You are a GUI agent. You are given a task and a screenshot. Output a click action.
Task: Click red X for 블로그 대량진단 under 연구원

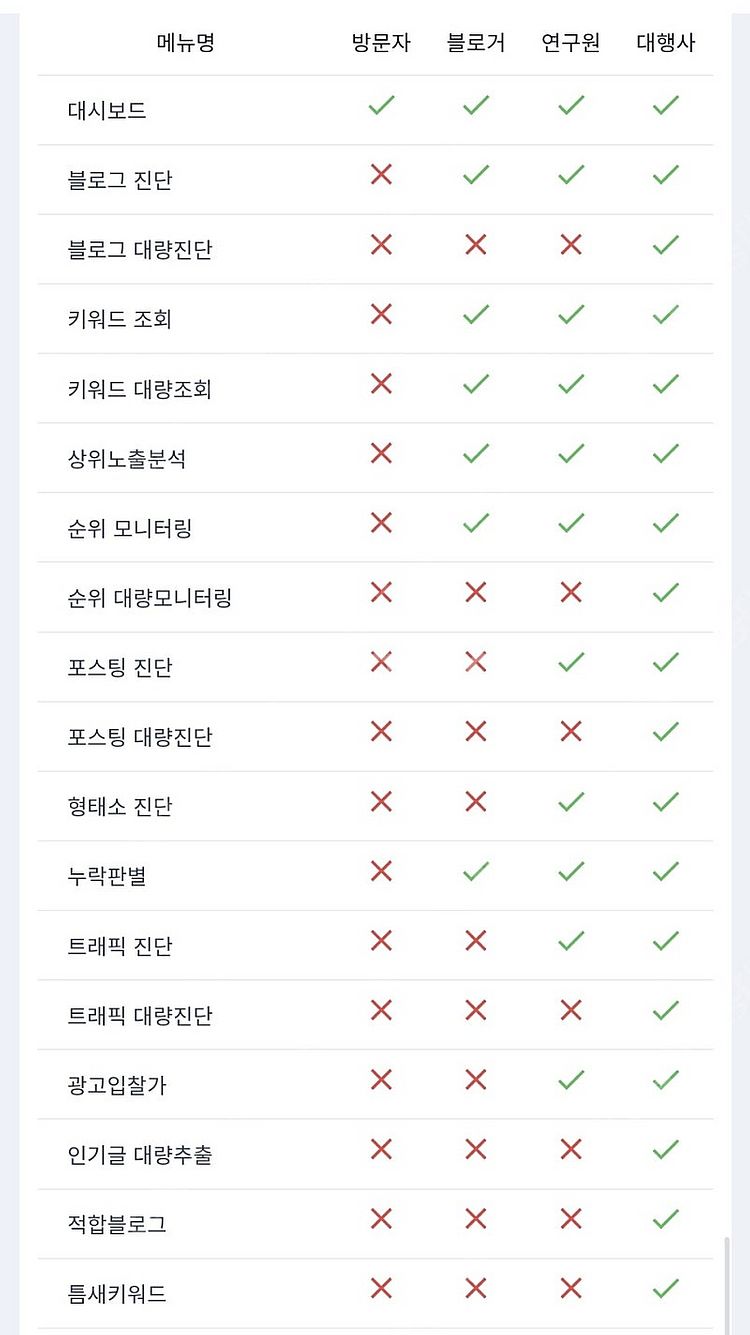[x=571, y=244]
